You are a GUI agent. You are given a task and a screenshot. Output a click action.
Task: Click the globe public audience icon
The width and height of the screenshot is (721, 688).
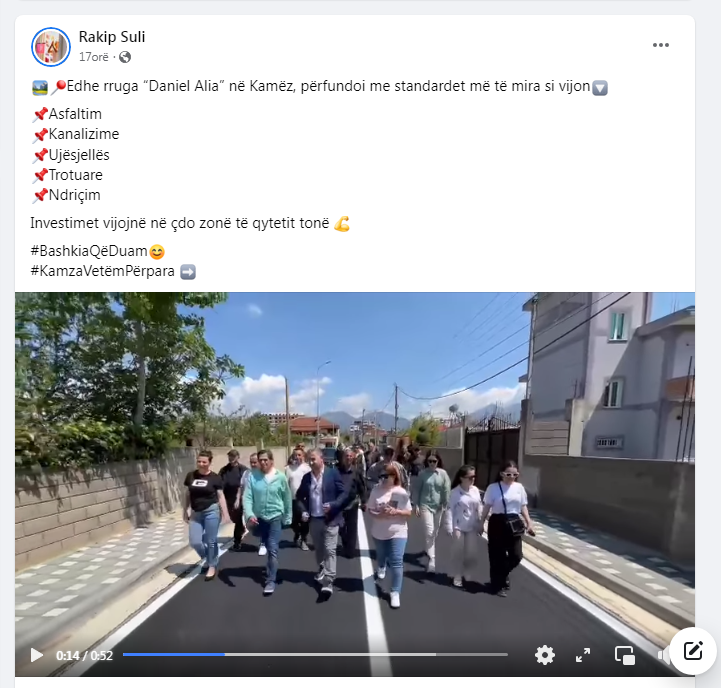(x=125, y=57)
